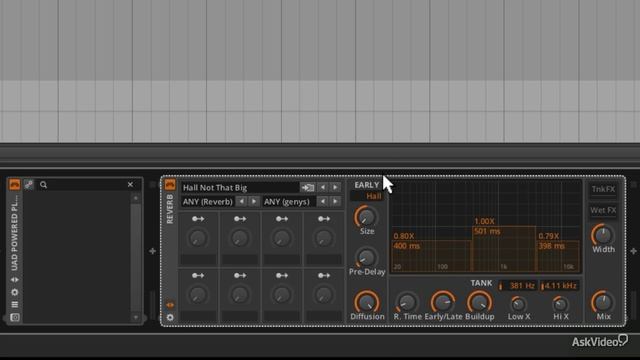640x360 pixels.
Task: Click the UAD plug-in icon beside search
Action: [29, 184]
